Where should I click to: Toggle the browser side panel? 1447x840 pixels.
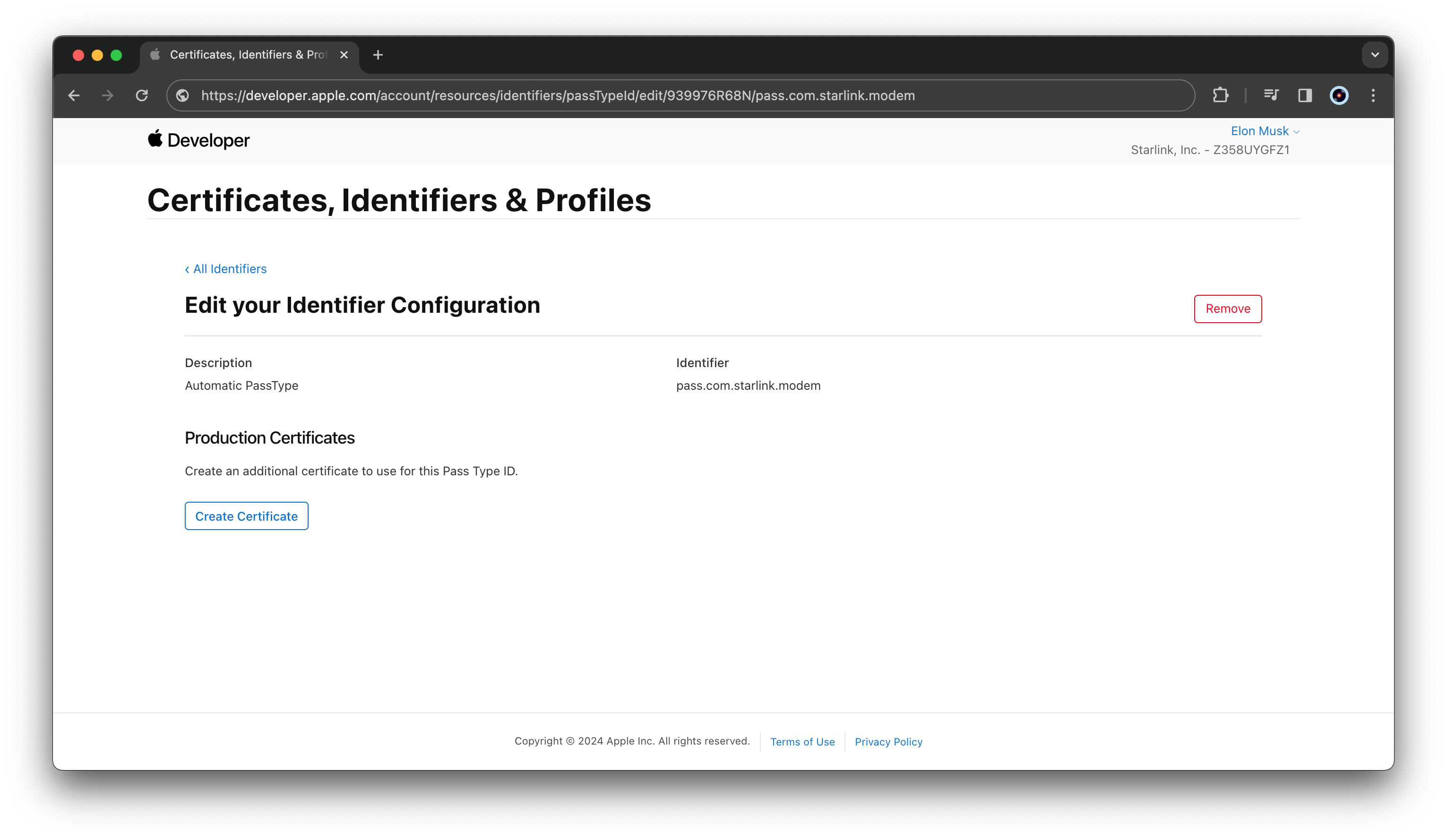[1305, 95]
